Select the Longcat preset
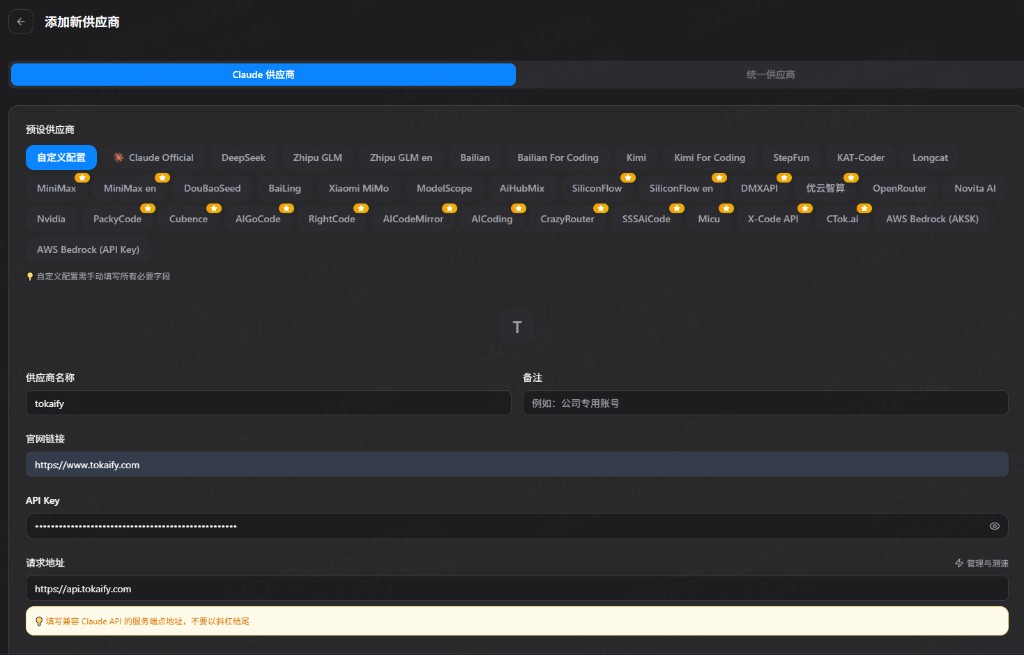This screenshot has height=655, width=1024. click(x=930, y=157)
